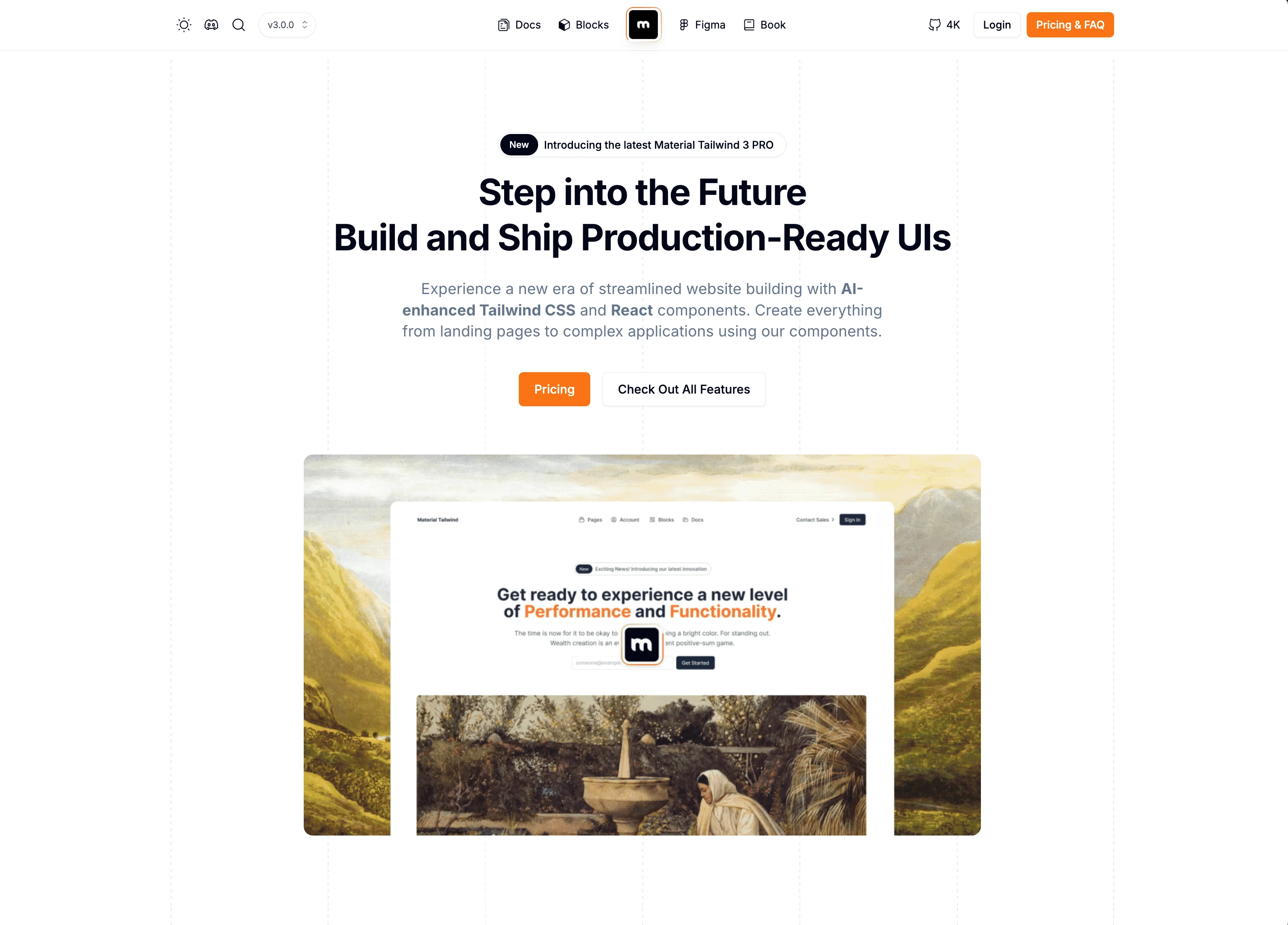Expand the version selector chevron
The width and height of the screenshot is (1288, 925).
304,24
